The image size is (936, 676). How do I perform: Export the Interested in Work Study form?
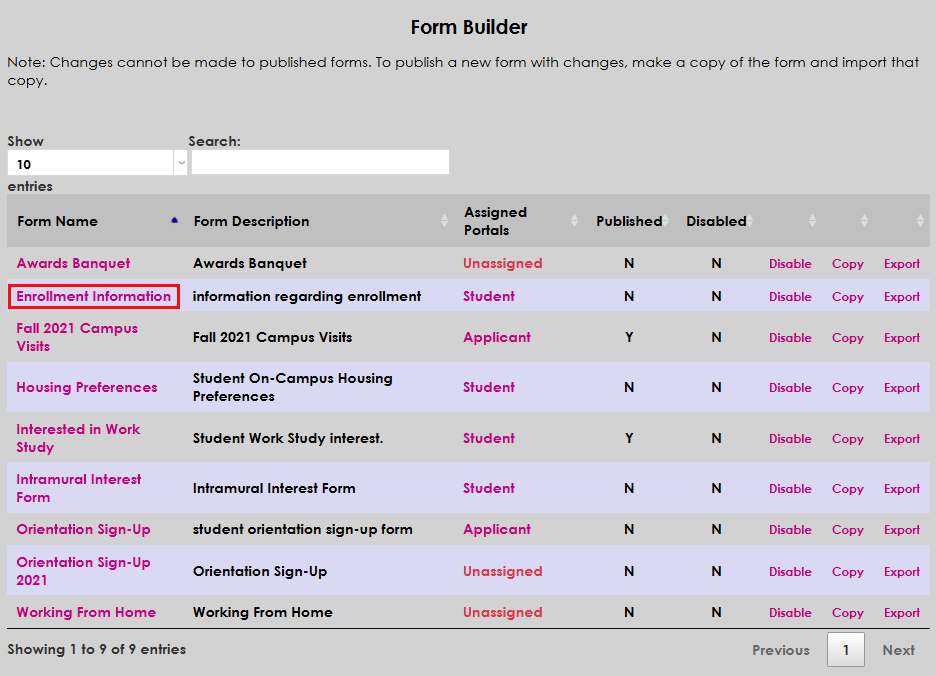(901, 438)
